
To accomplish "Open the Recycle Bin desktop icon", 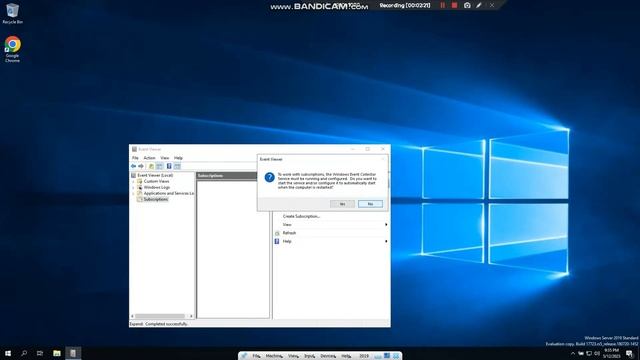I will (12, 13).
